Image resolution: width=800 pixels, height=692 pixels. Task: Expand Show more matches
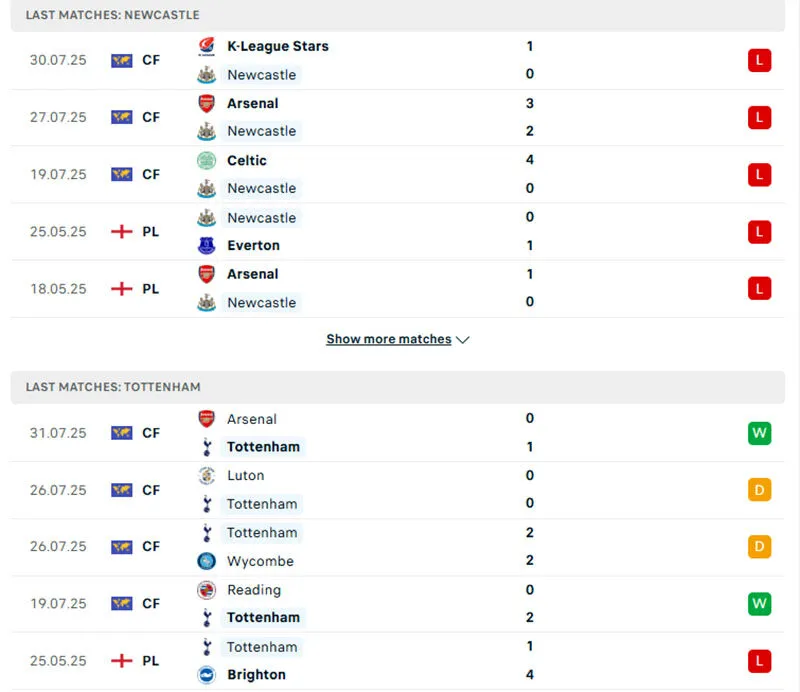tap(388, 339)
